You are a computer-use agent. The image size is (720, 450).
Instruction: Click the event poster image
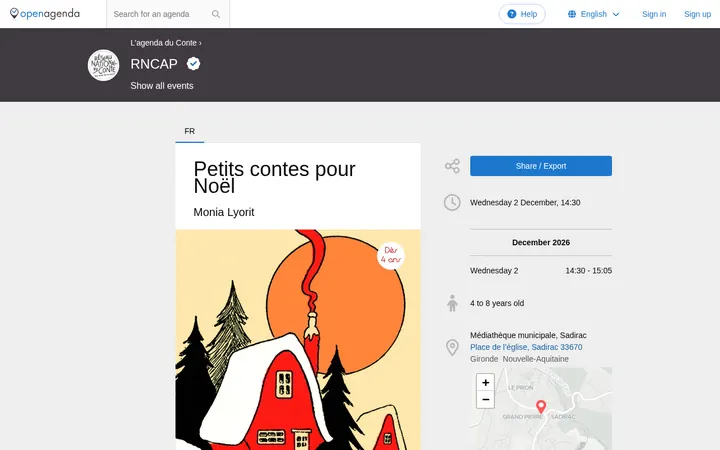(x=298, y=340)
